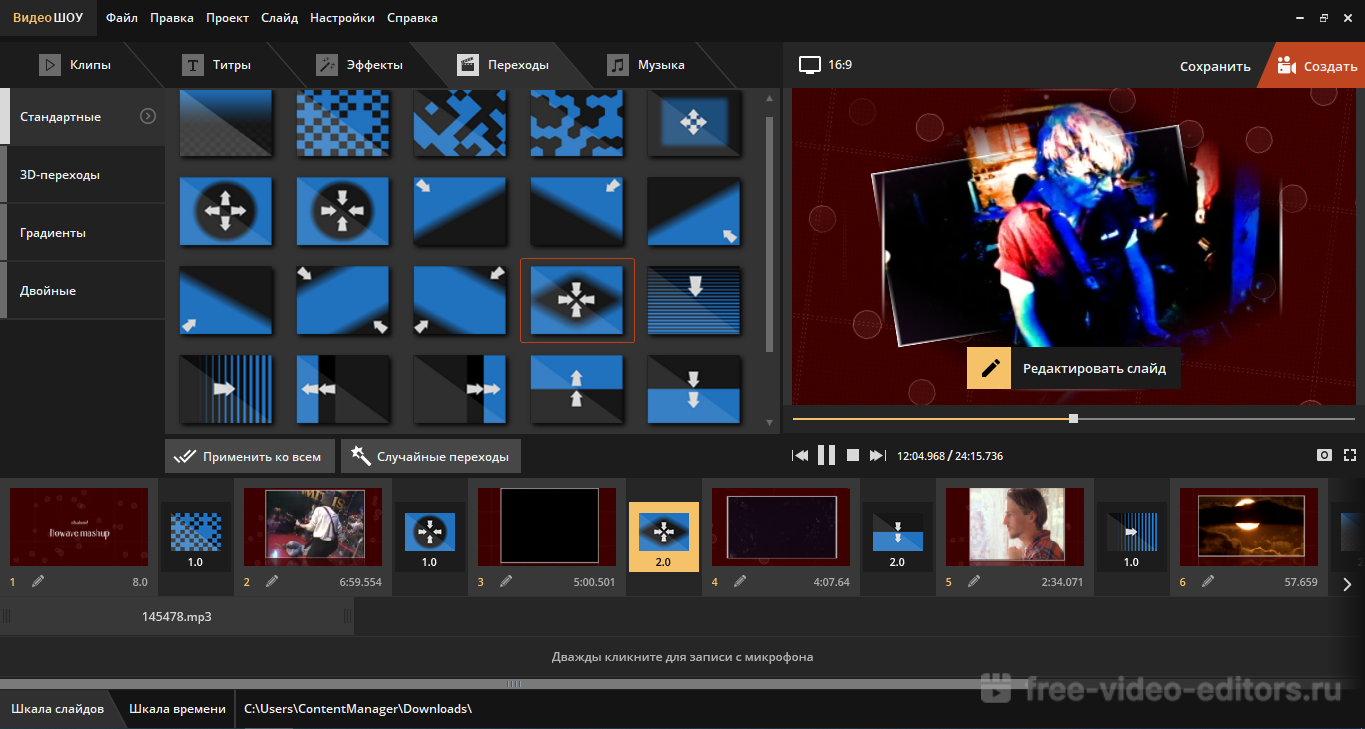The height and width of the screenshot is (729, 1365).
Task: Click the transitions gallery scrollbar
Action: 769,234
